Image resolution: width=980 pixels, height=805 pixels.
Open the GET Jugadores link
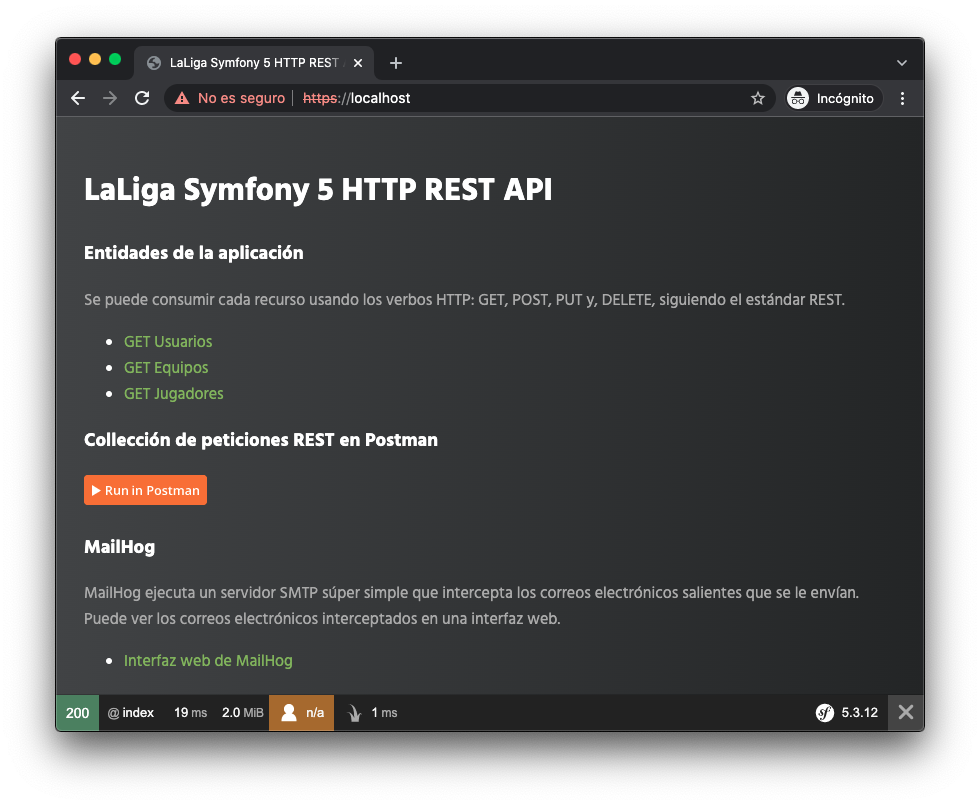pos(174,394)
